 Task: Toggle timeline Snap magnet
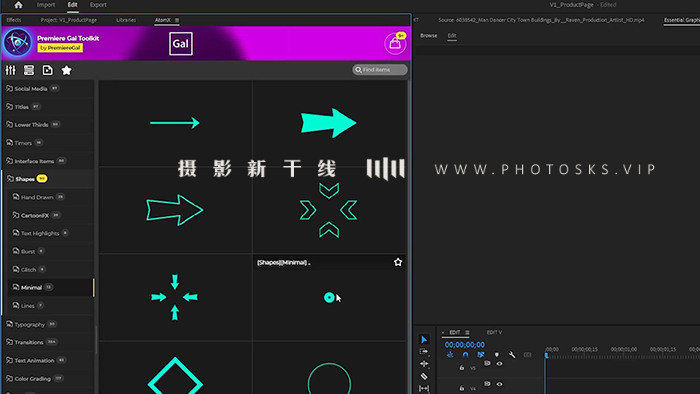coord(465,355)
